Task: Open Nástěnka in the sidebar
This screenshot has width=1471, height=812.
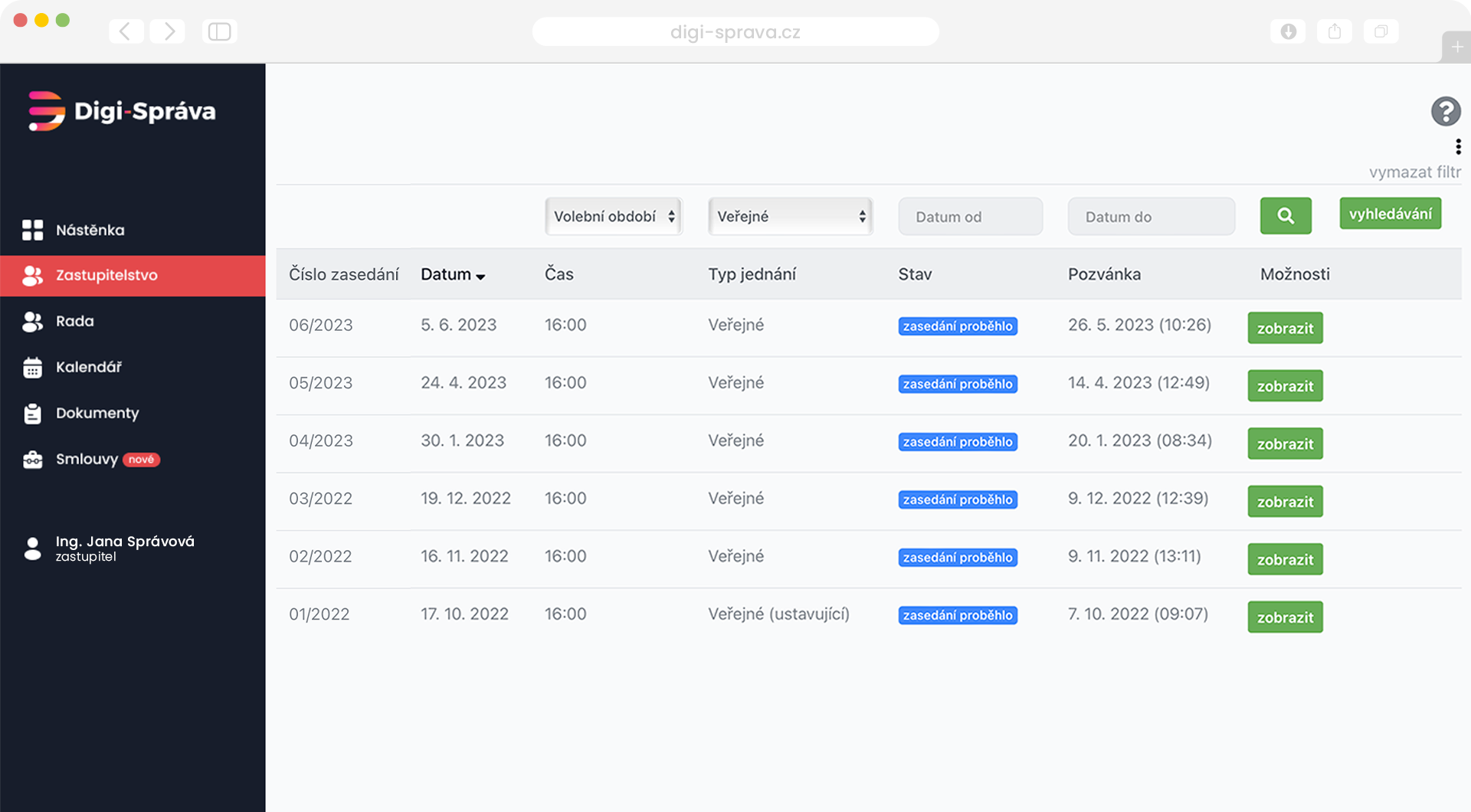Action: [x=133, y=230]
